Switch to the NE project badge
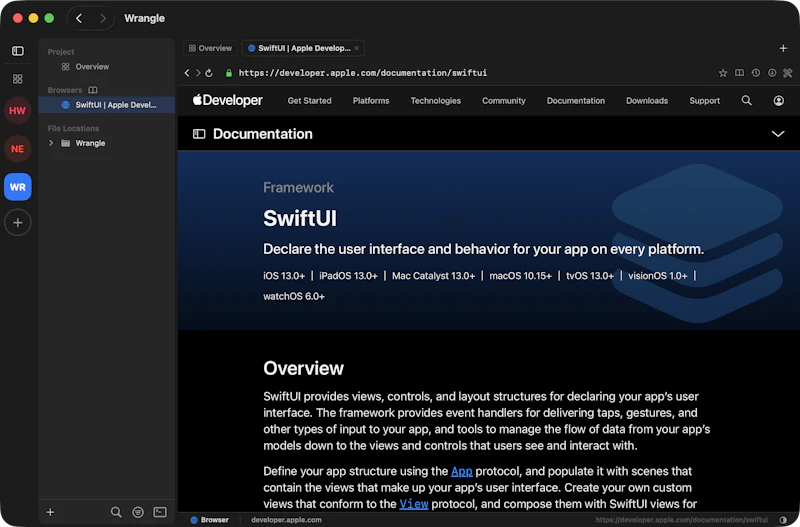The height and width of the screenshot is (527, 800). (18, 149)
